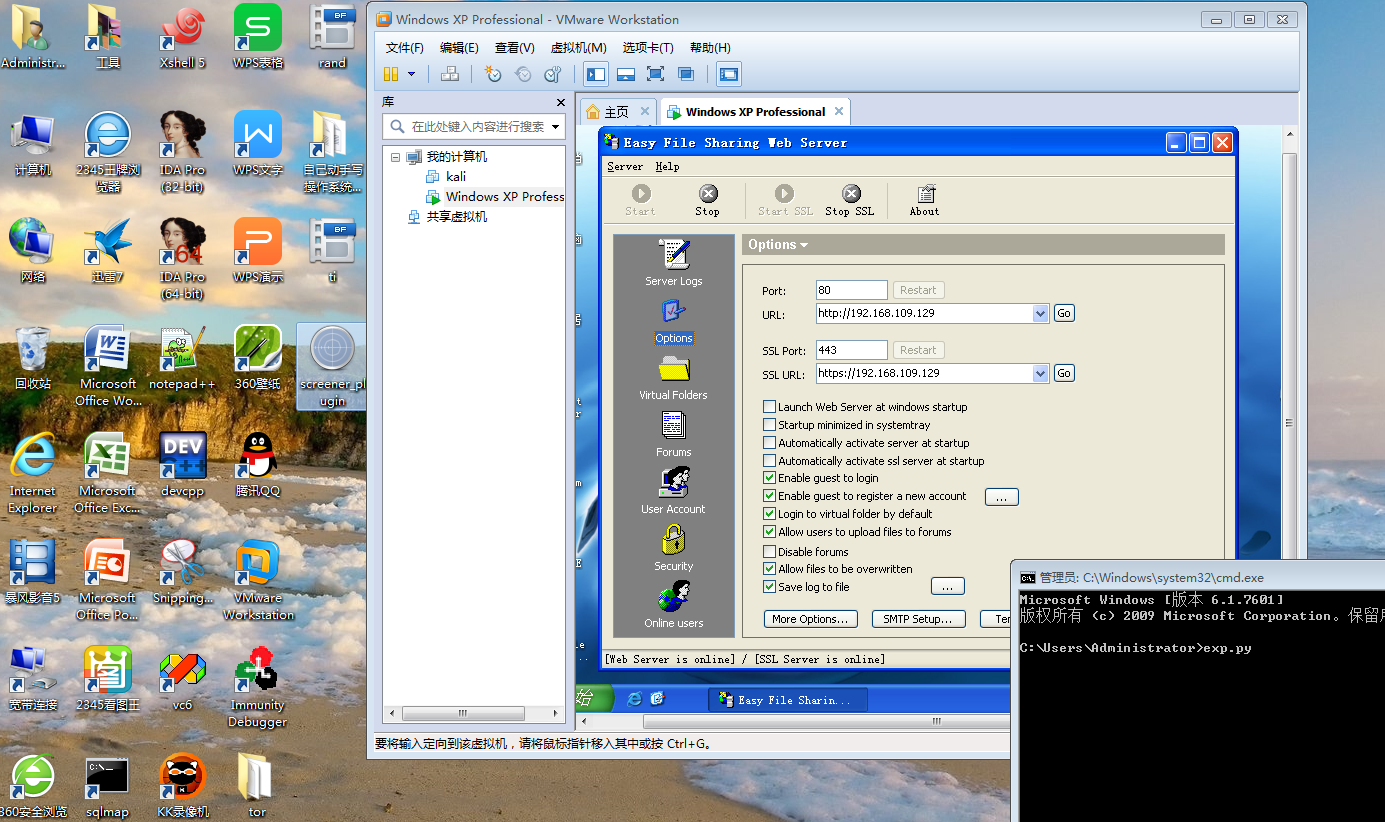This screenshot has width=1385, height=822.
Task: Open the Help menu in Easy File Sharing
Action: coord(667,167)
